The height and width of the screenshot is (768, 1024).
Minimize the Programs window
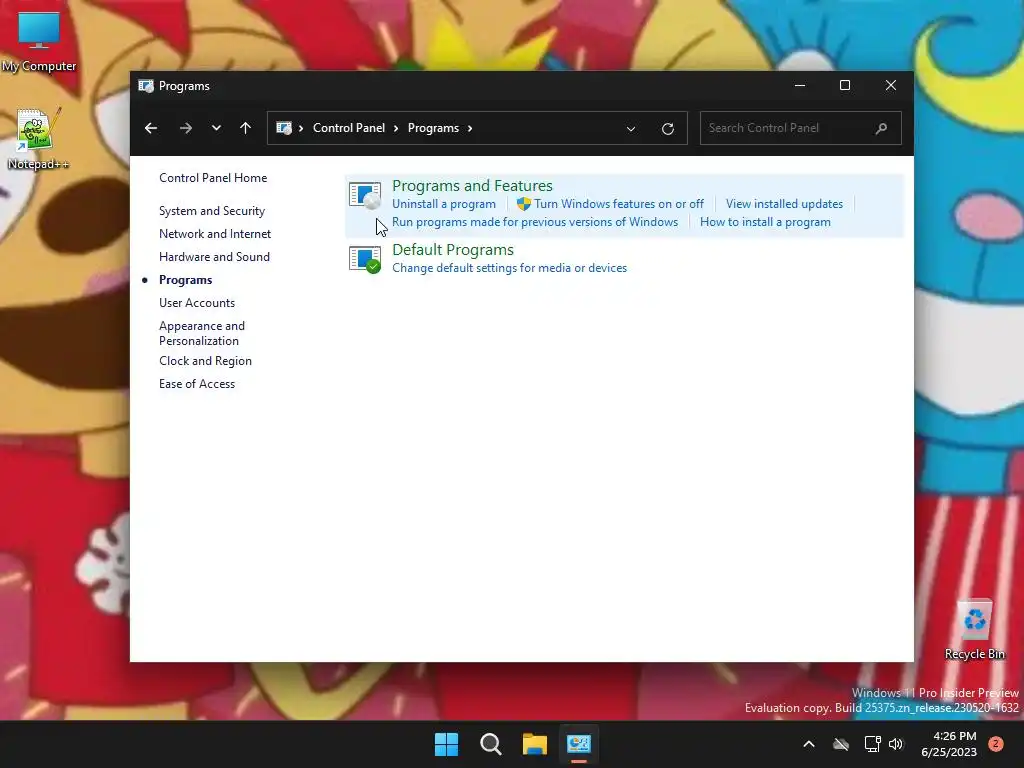coord(799,86)
